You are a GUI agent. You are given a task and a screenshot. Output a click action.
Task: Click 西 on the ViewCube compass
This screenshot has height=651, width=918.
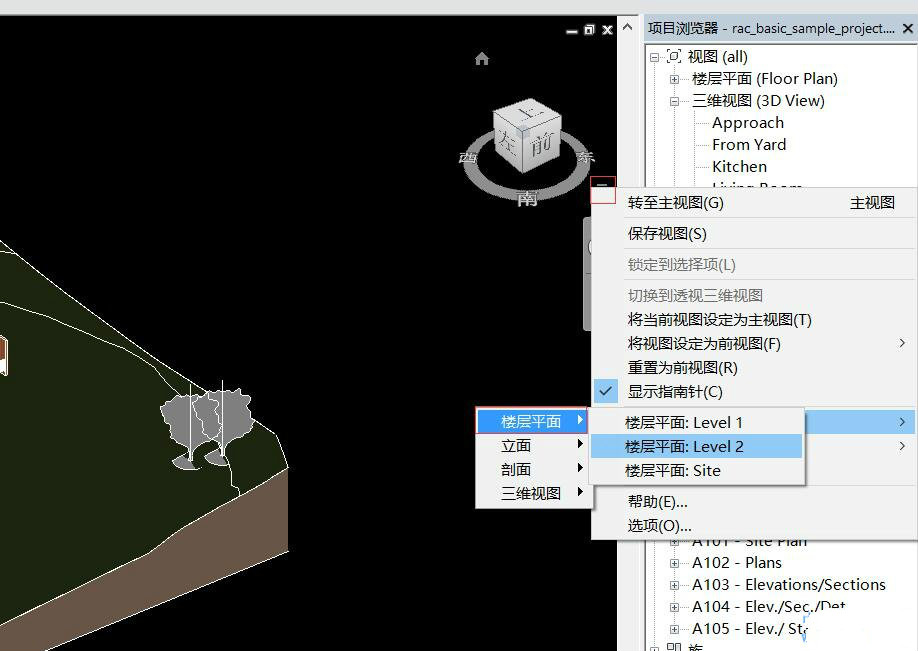tap(465, 156)
